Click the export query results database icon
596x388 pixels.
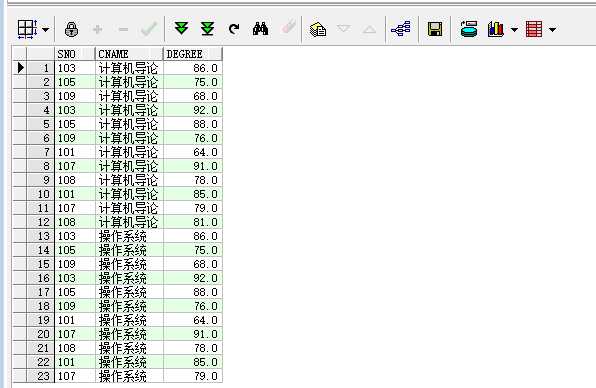click(x=469, y=29)
